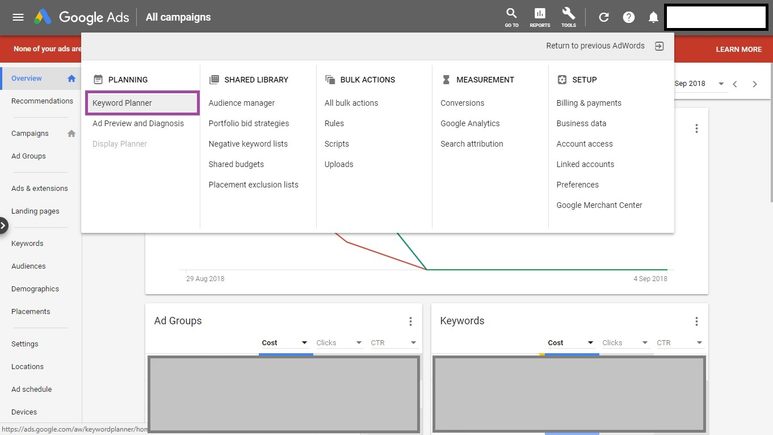773x435 pixels.
Task: Open the Clicks dropdown in Keywords
Action: [x=625, y=343]
